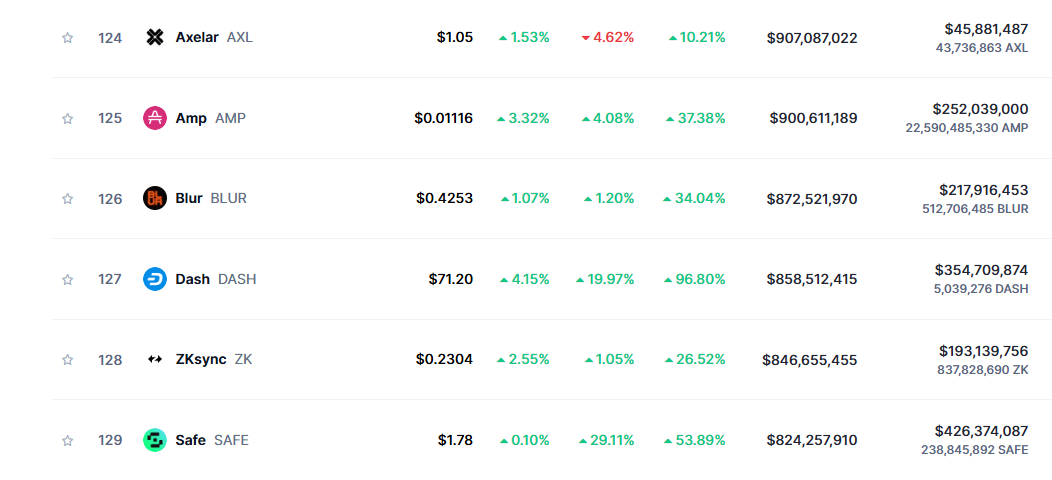1052x480 pixels.
Task: Toggle the Dash watchlist star
Action: point(67,279)
